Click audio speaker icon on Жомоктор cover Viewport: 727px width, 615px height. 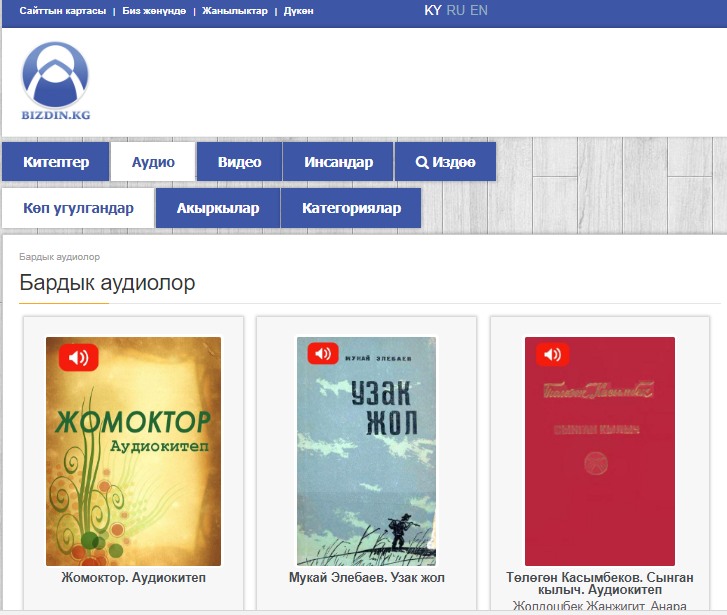pyautogui.click(x=78, y=356)
